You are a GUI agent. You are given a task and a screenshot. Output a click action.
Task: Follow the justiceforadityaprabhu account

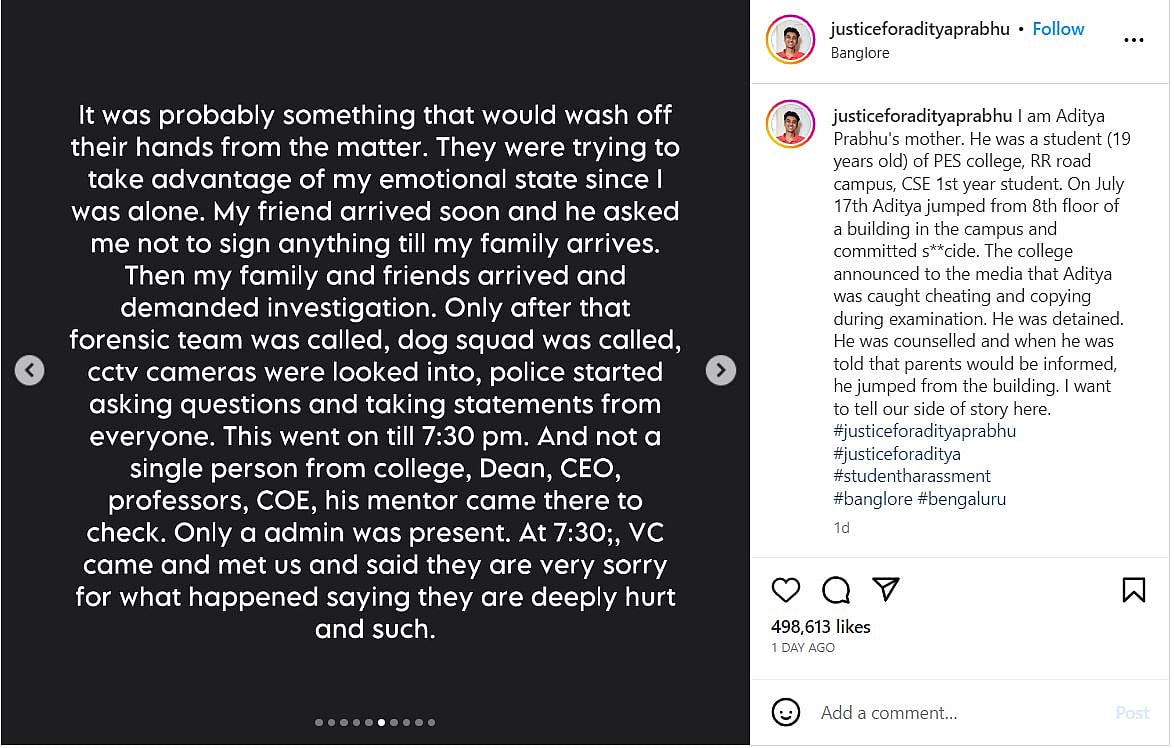coord(1058,29)
